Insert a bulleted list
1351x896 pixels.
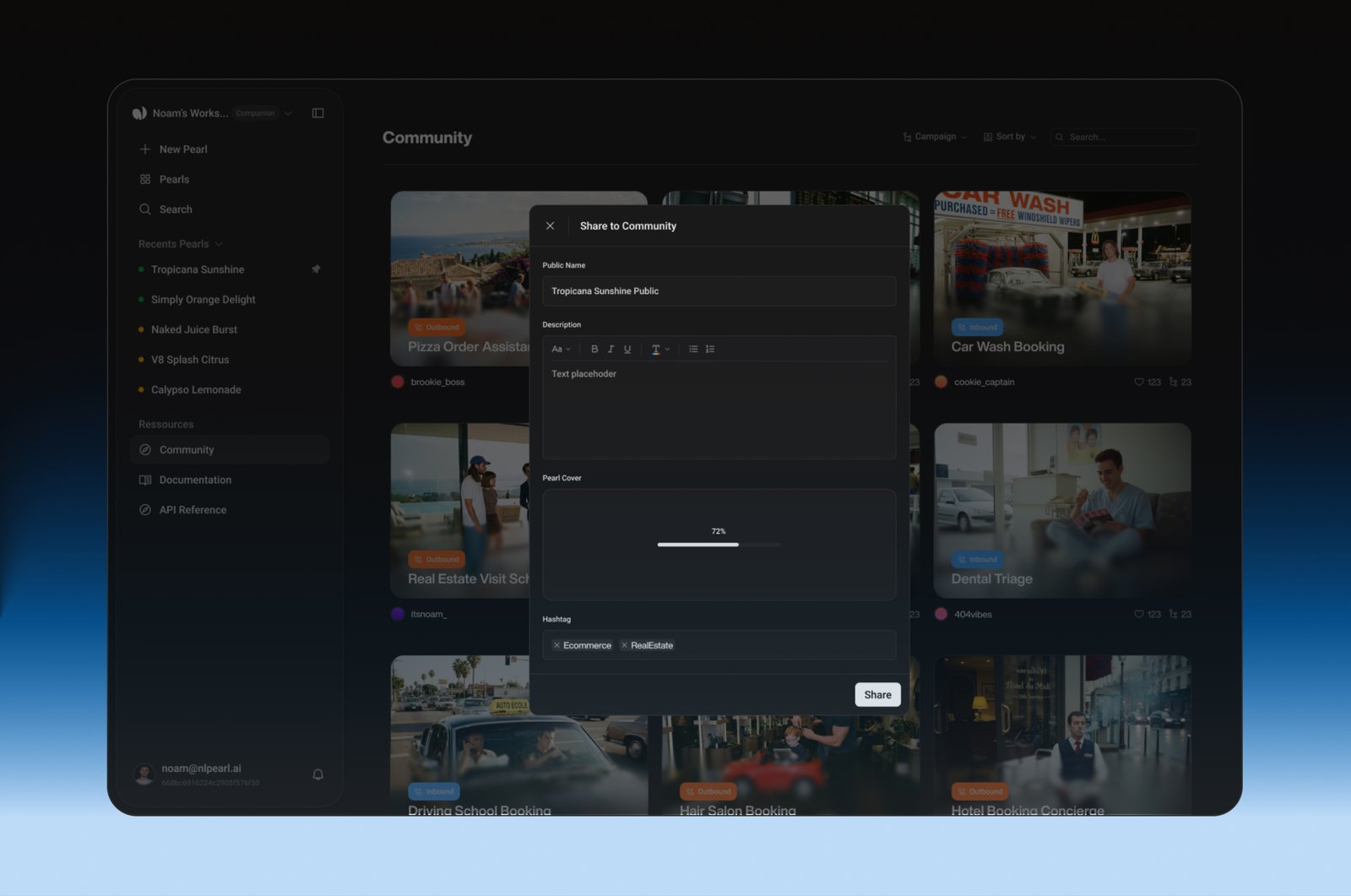(x=693, y=350)
